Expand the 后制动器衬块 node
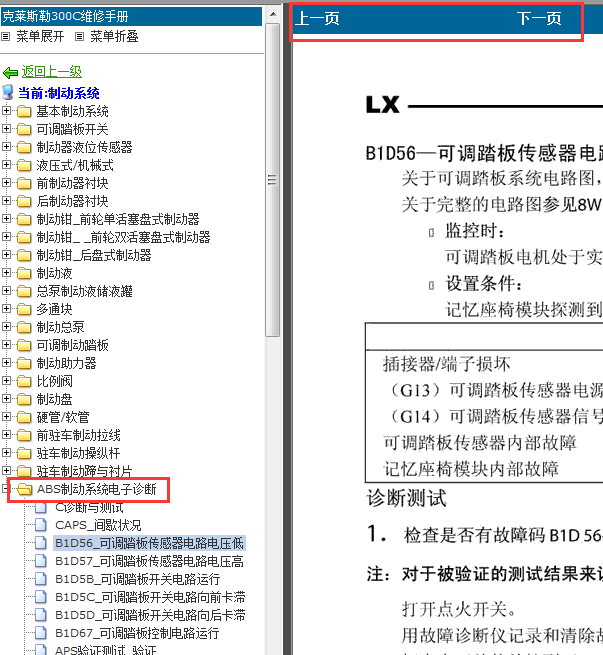 [6, 201]
